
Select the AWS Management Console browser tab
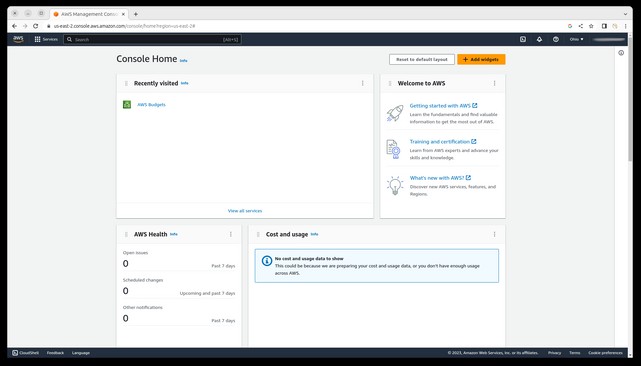click(89, 14)
